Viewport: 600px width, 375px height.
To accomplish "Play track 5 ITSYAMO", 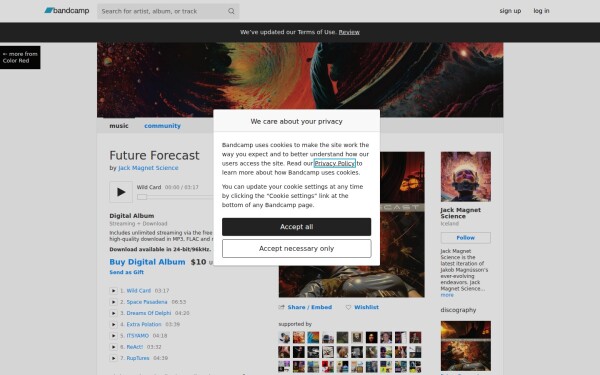I will pos(113,336).
